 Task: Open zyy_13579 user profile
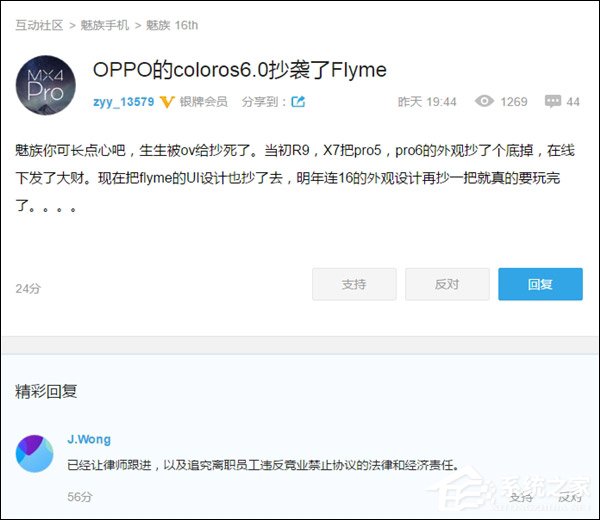(124, 102)
